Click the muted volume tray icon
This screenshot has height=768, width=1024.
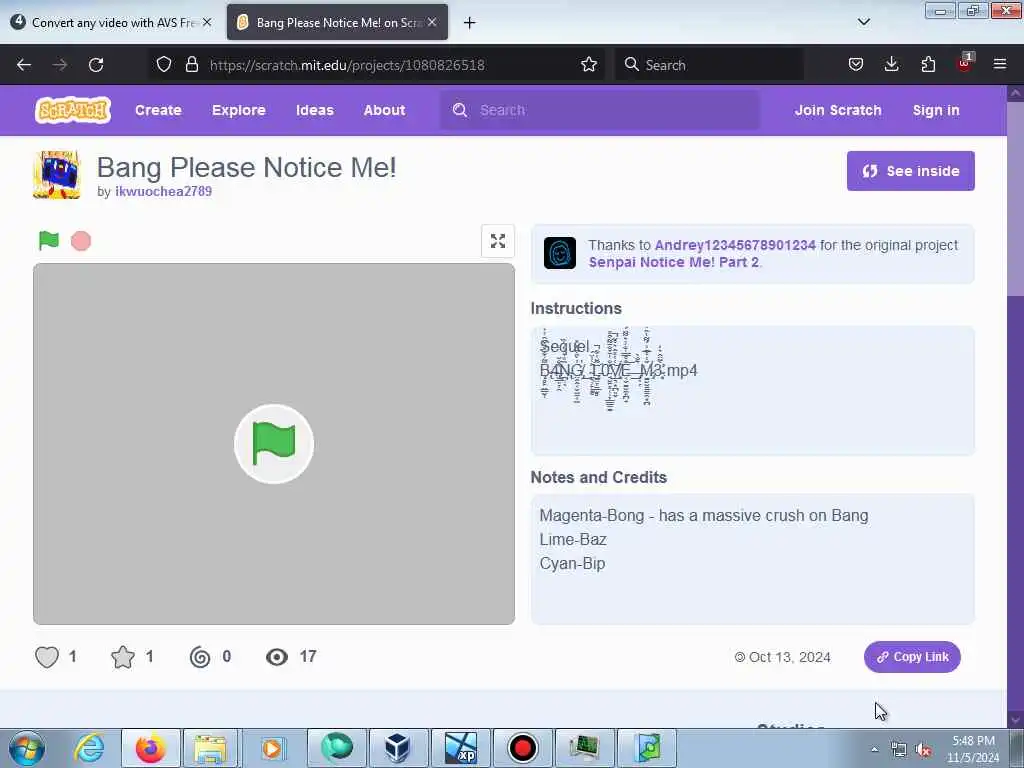[923, 750]
